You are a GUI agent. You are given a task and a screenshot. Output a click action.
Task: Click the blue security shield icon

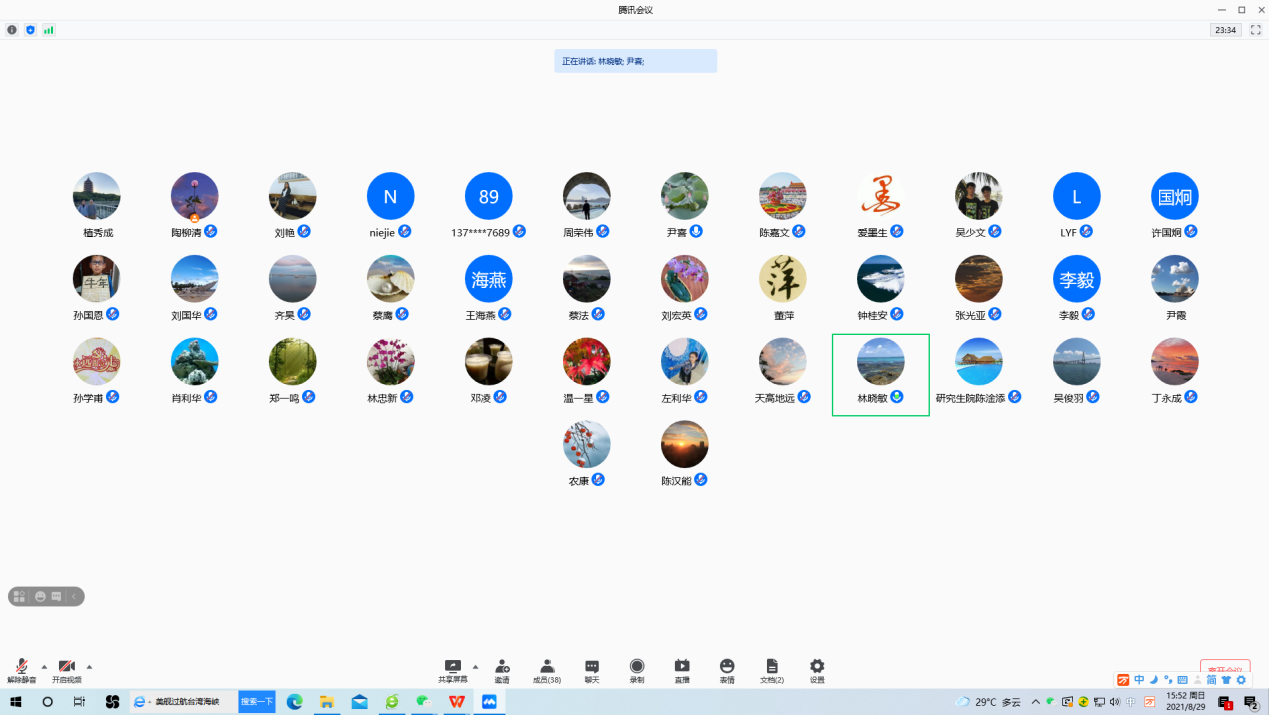tap(30, 30)
